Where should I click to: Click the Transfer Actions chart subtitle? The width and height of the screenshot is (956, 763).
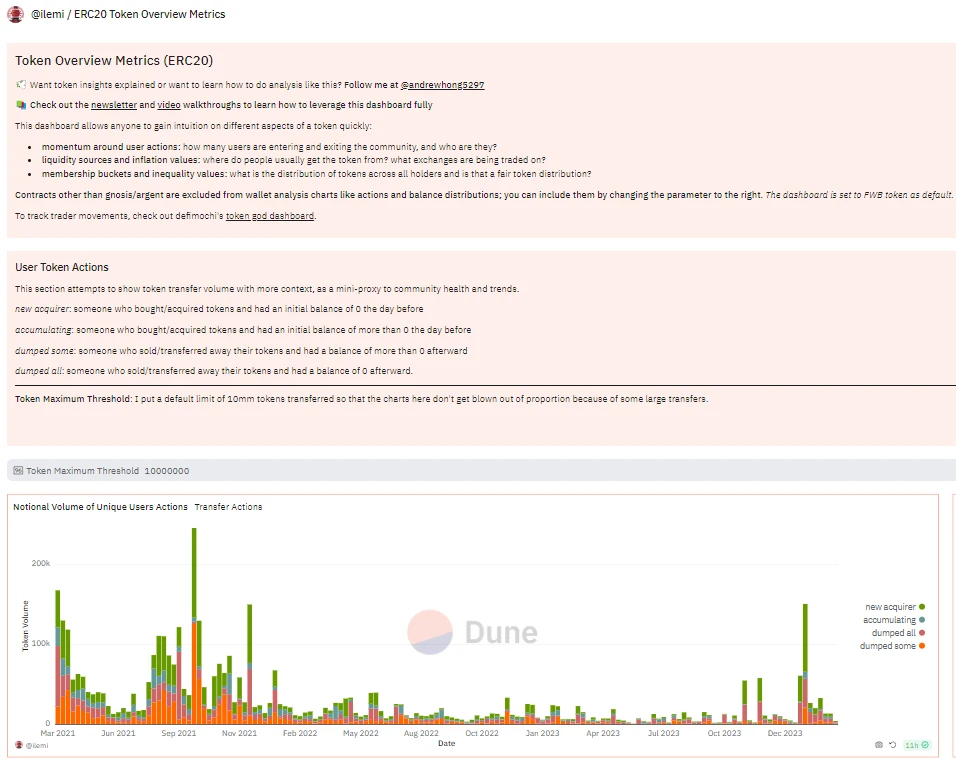pos(228,507)
